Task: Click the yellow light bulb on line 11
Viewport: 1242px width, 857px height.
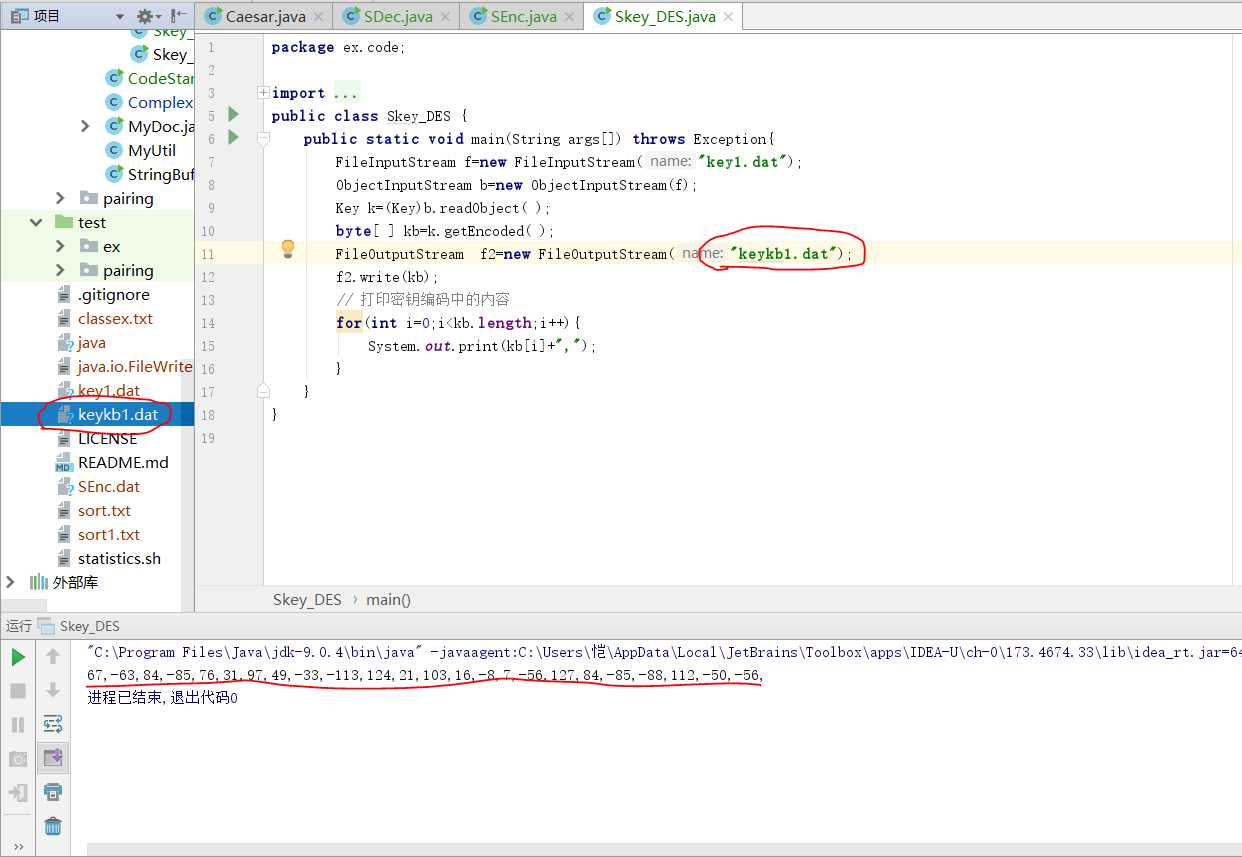Action: 288,249
